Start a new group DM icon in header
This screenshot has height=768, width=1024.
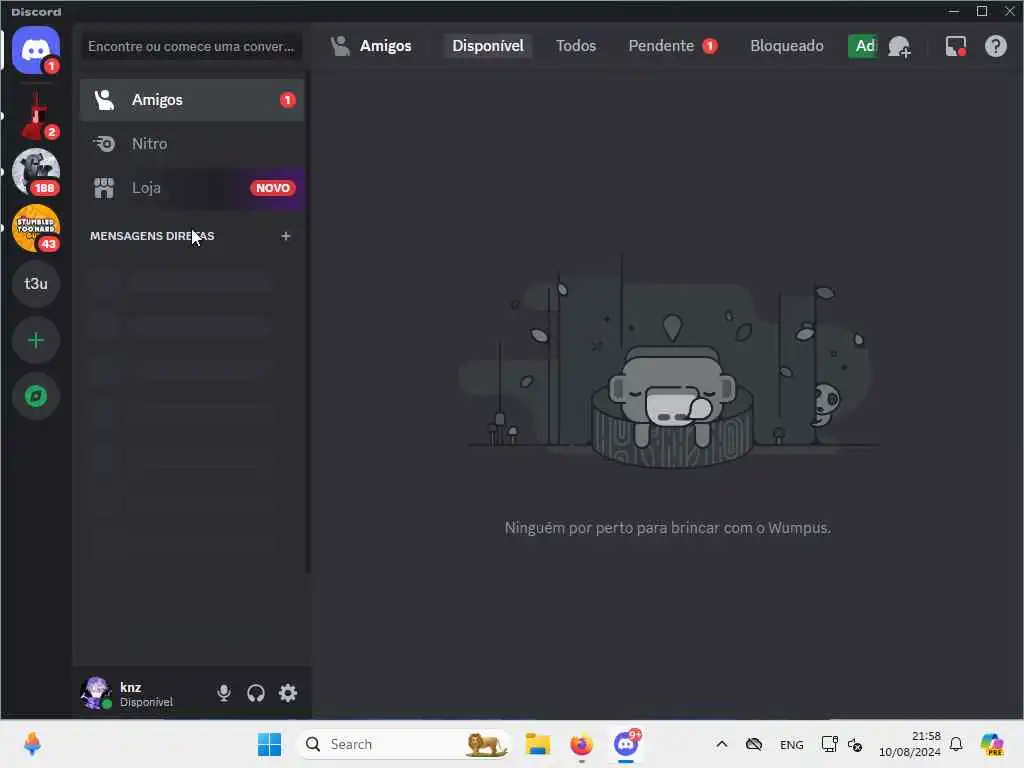pyautogui.click(x=899, y=46)
